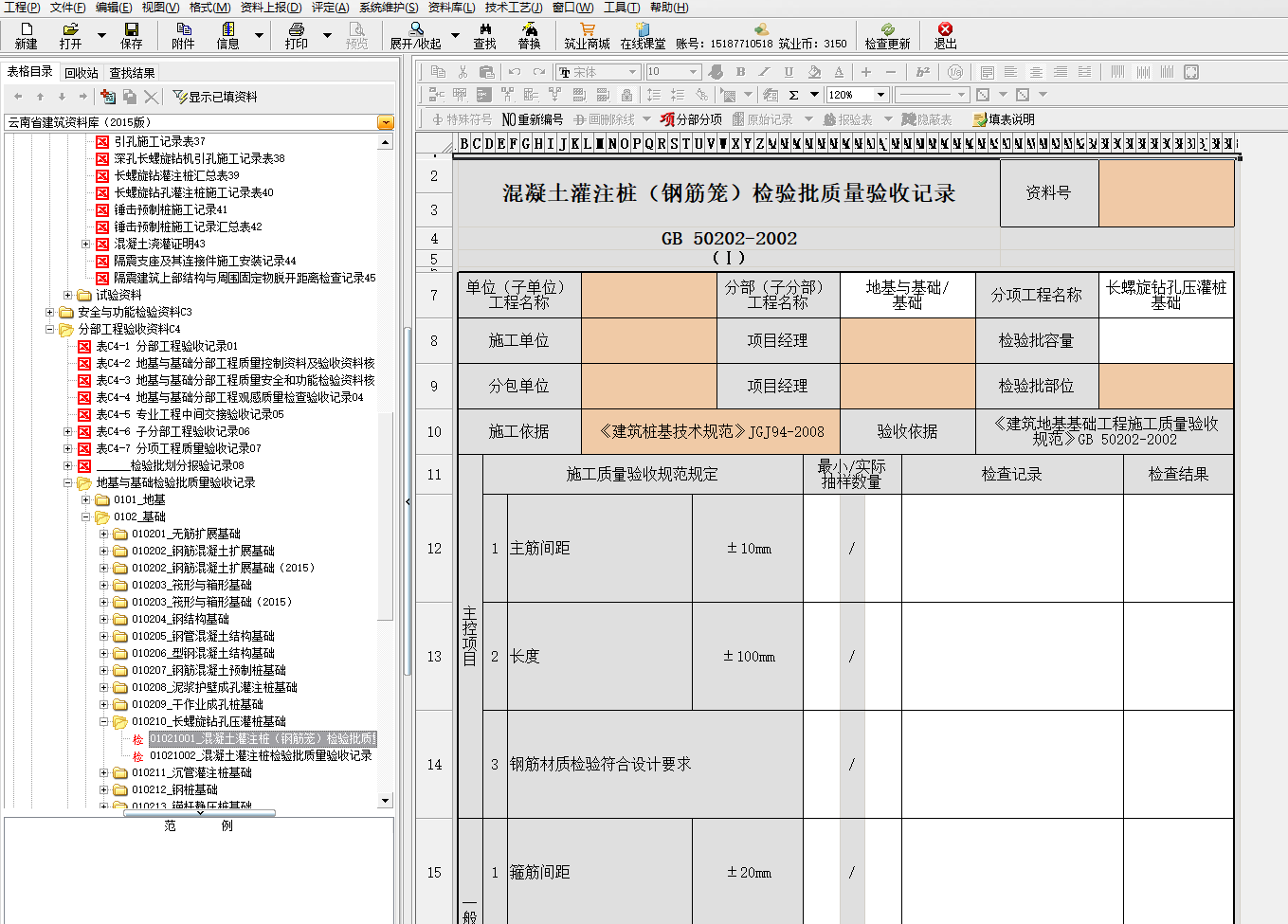Open the 云南省建筑资料库 library dropdown
1288x924 pixels.
point(385,122)
